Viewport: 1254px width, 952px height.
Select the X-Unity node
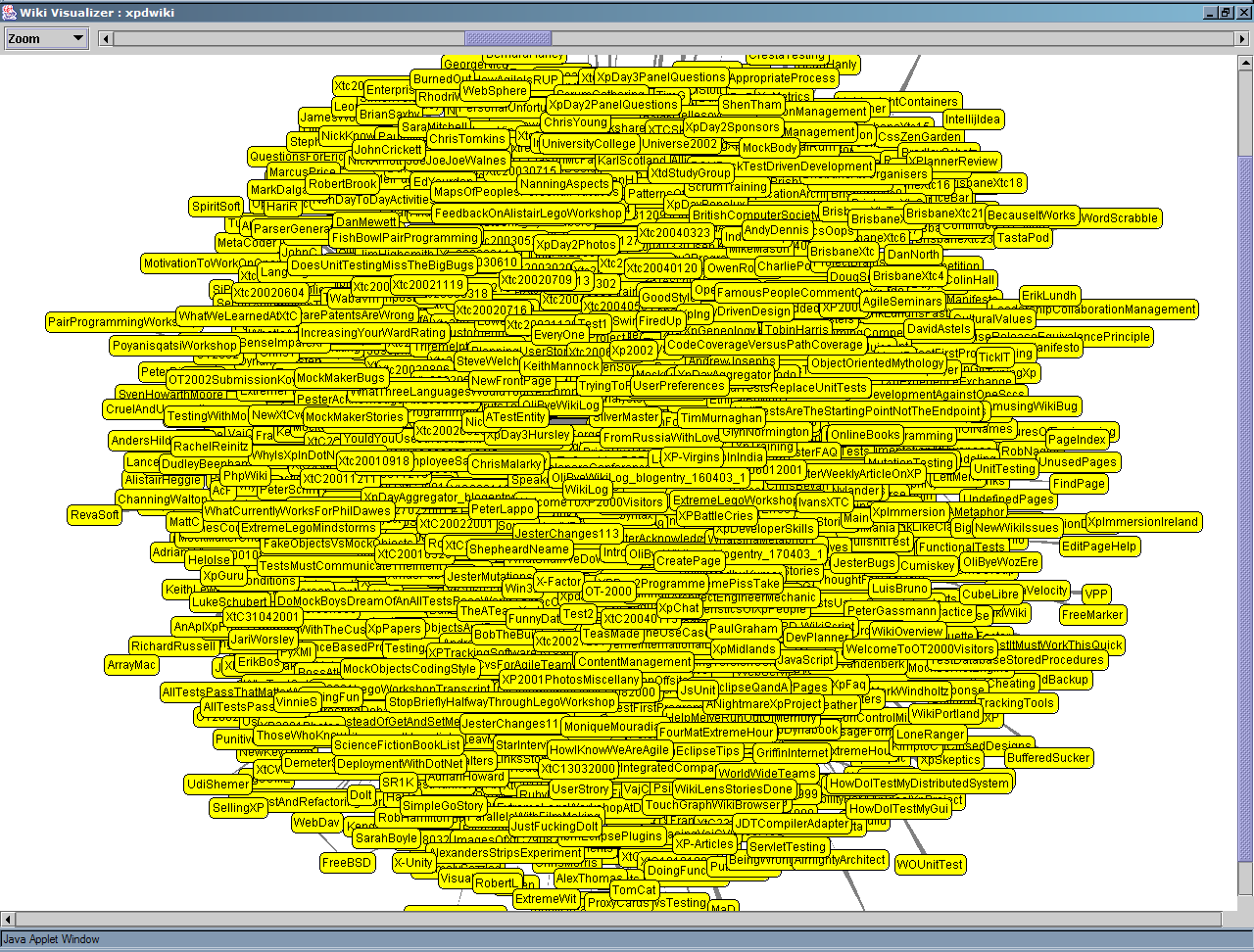pyautogui.click(x=412, y=863)
